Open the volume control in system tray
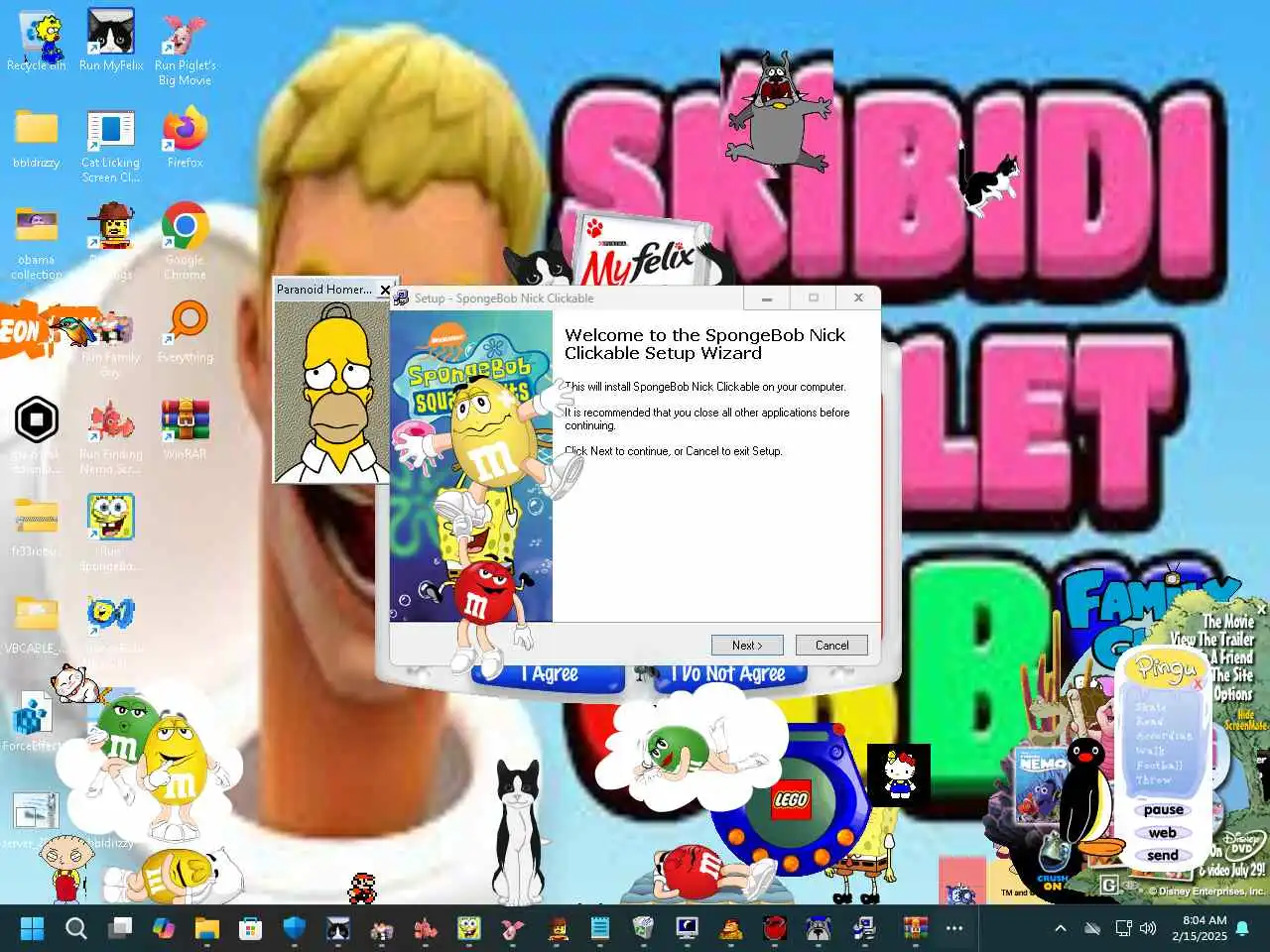1270x952 pixels. click(1148, 928)
